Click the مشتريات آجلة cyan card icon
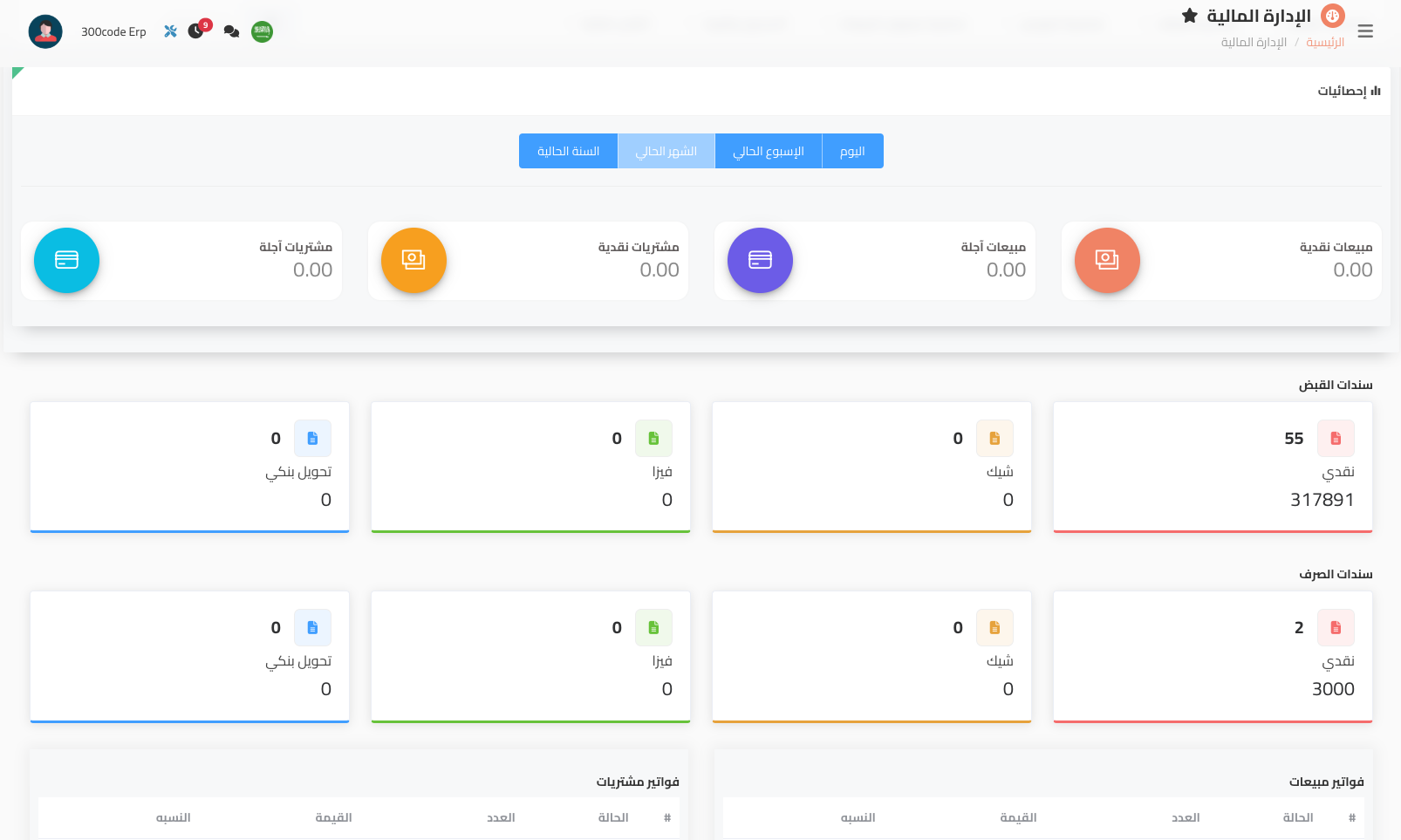This screenshot has width=1401, height=840. [x=66, y=260]
